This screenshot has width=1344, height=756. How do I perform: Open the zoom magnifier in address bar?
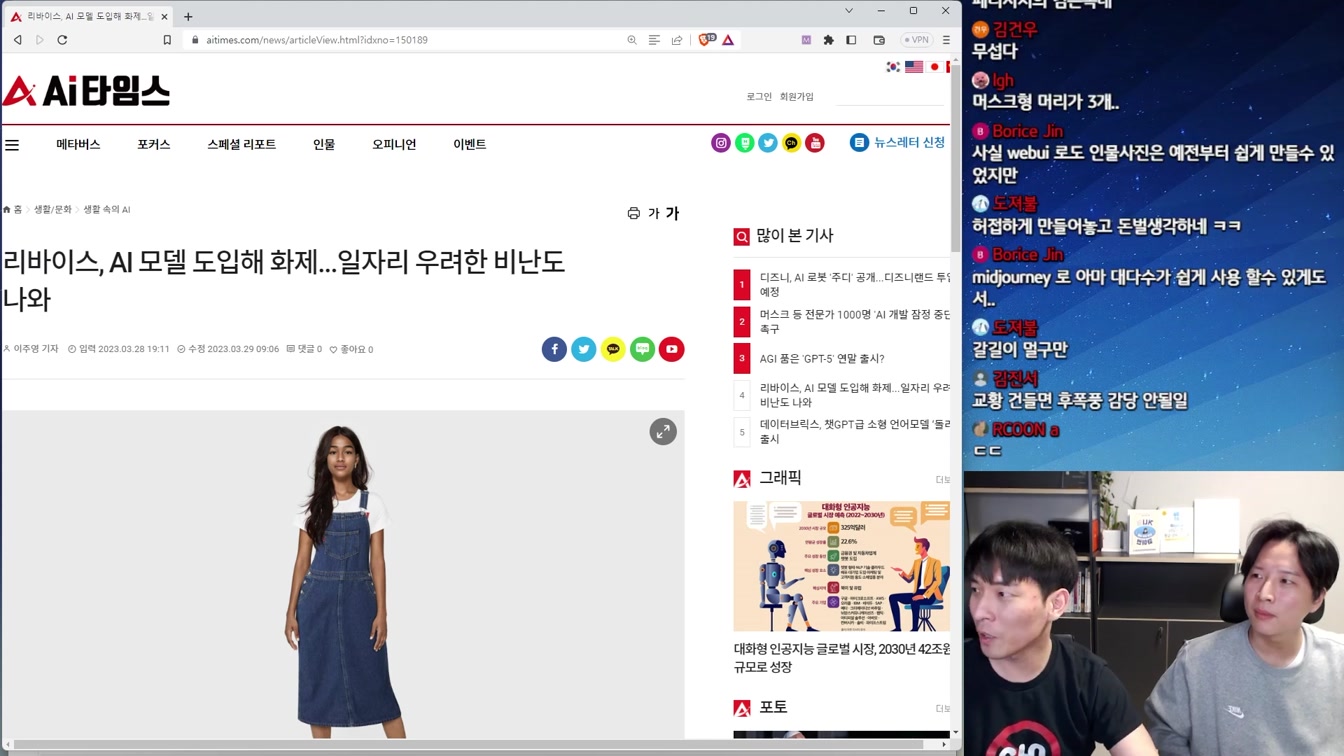632,40
